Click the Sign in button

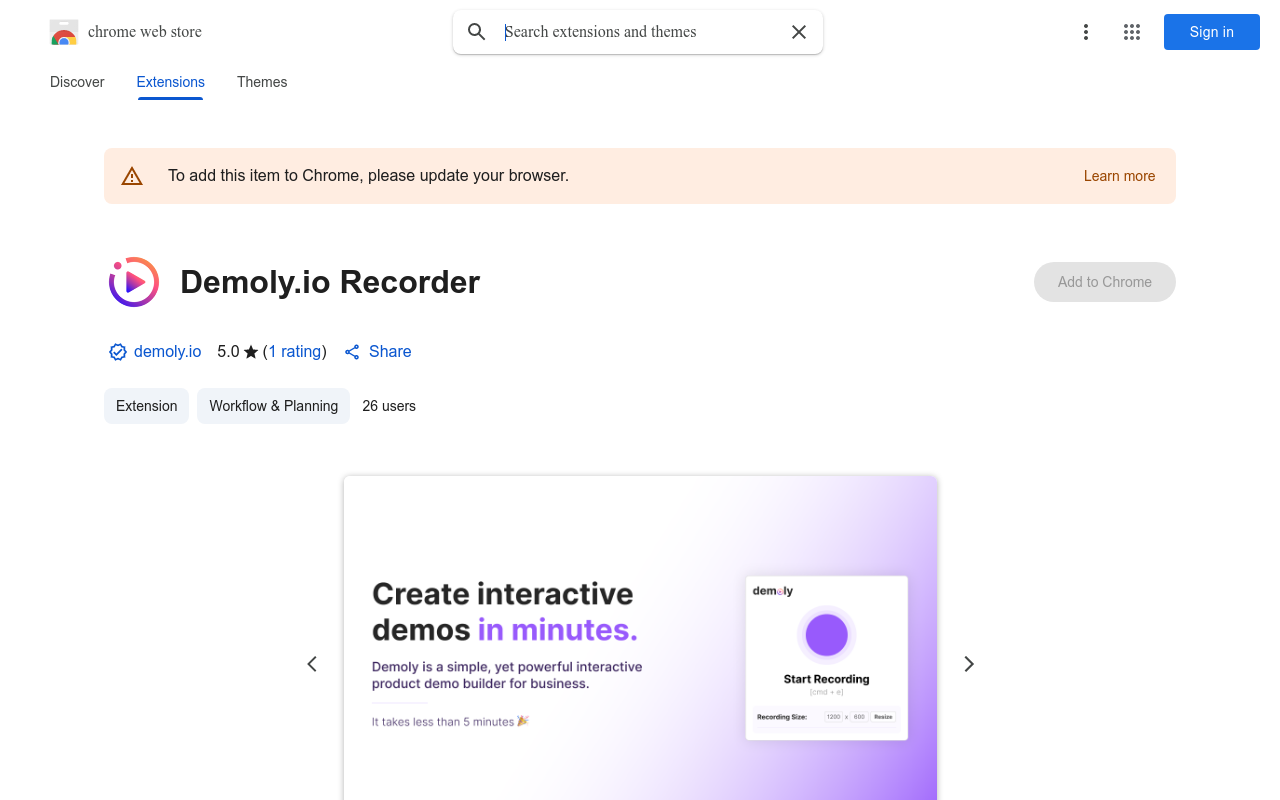pyautogui.click(x=1212, y=32)
